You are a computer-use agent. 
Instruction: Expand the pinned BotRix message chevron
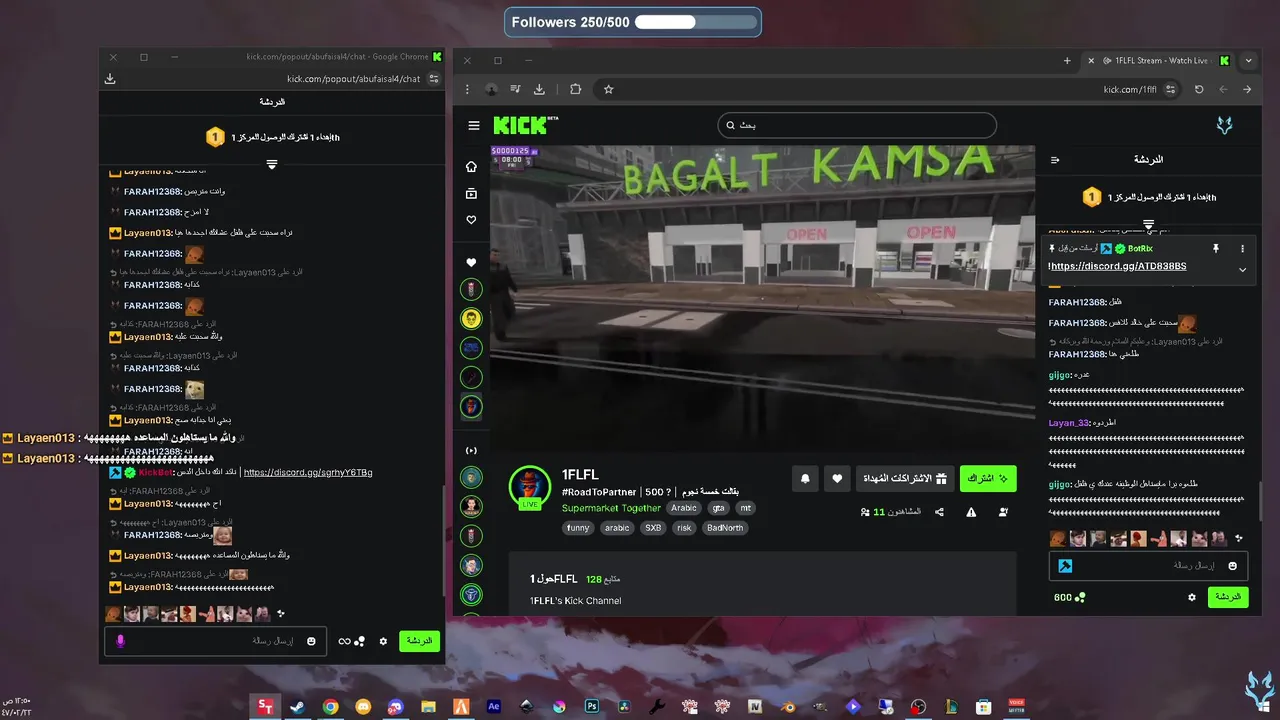tap(1242, 269)
